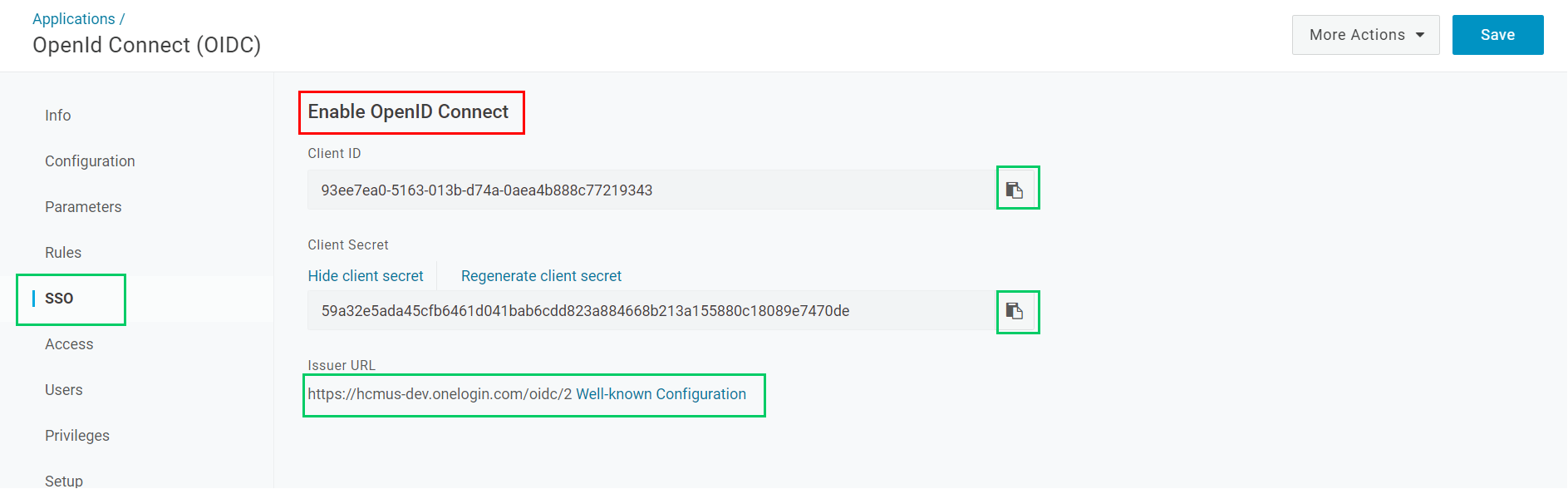Image resolution: width=1568 pixels, height=489 pixels.
Task: Click the Save button
Action: 1497,35
